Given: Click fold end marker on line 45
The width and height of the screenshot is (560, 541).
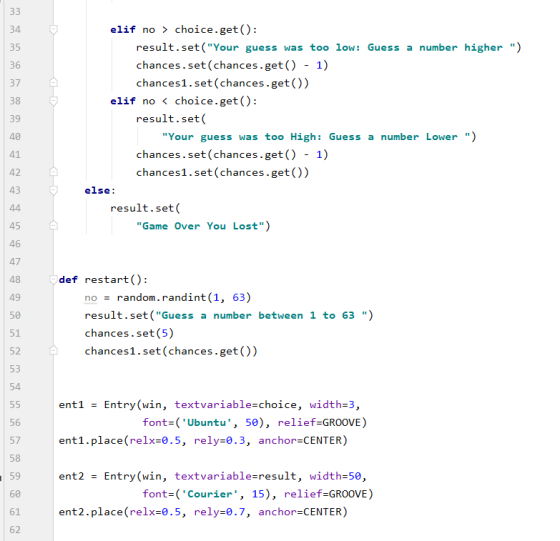Looking at the screenshot, I should [x=53, y=226].
